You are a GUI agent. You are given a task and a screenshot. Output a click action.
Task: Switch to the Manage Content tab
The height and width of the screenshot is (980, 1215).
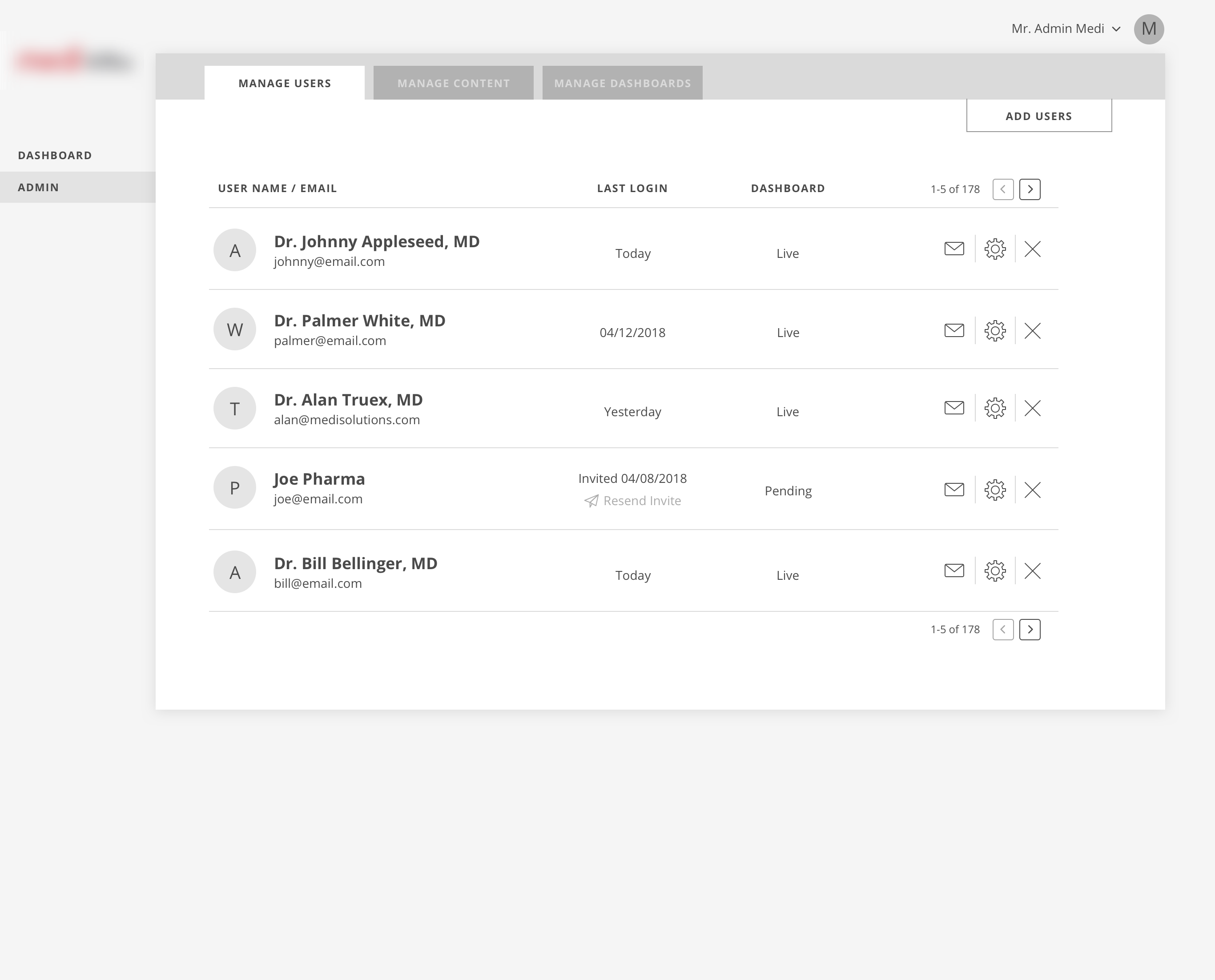pyautogui.click(x=453, y=83)
